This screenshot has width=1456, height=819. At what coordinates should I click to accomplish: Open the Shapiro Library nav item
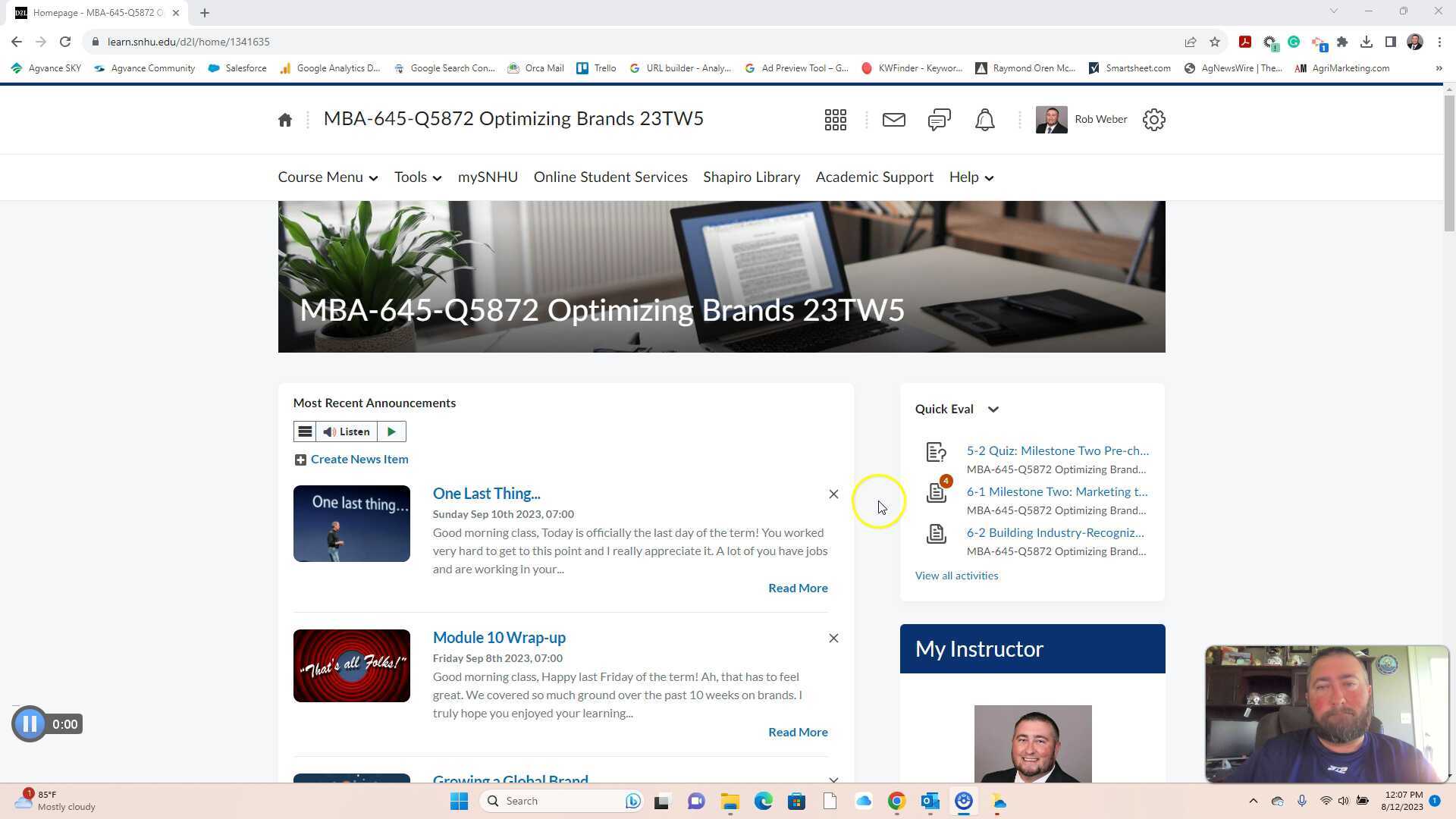click(x=751, y=177)
